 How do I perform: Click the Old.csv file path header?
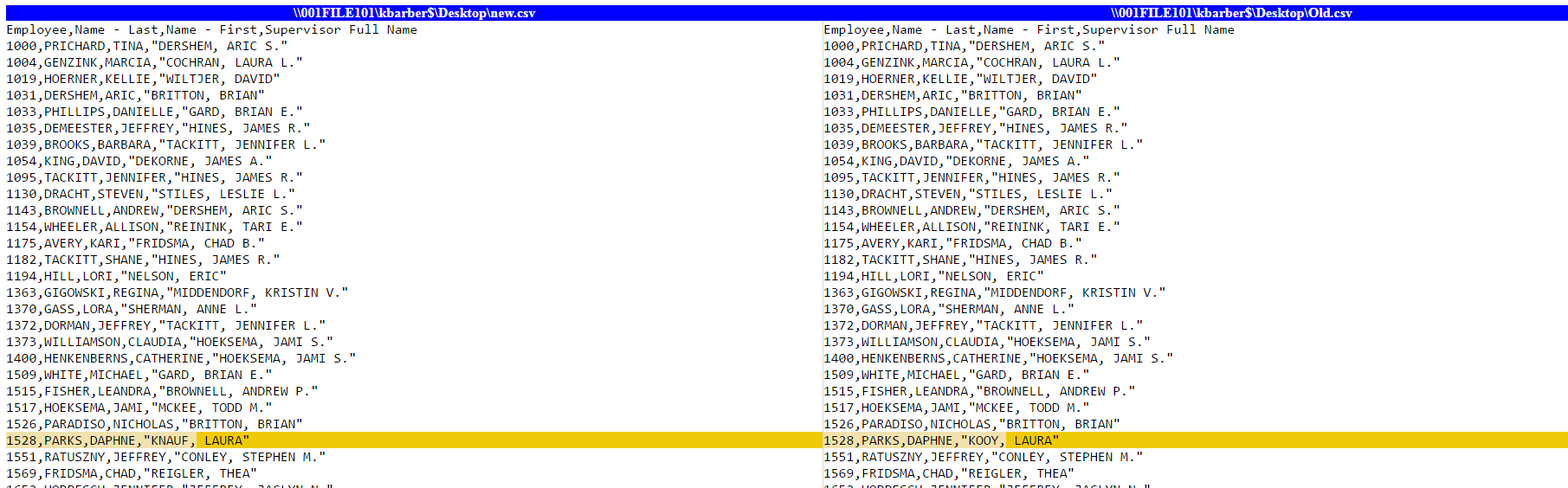coord(1231,13)
